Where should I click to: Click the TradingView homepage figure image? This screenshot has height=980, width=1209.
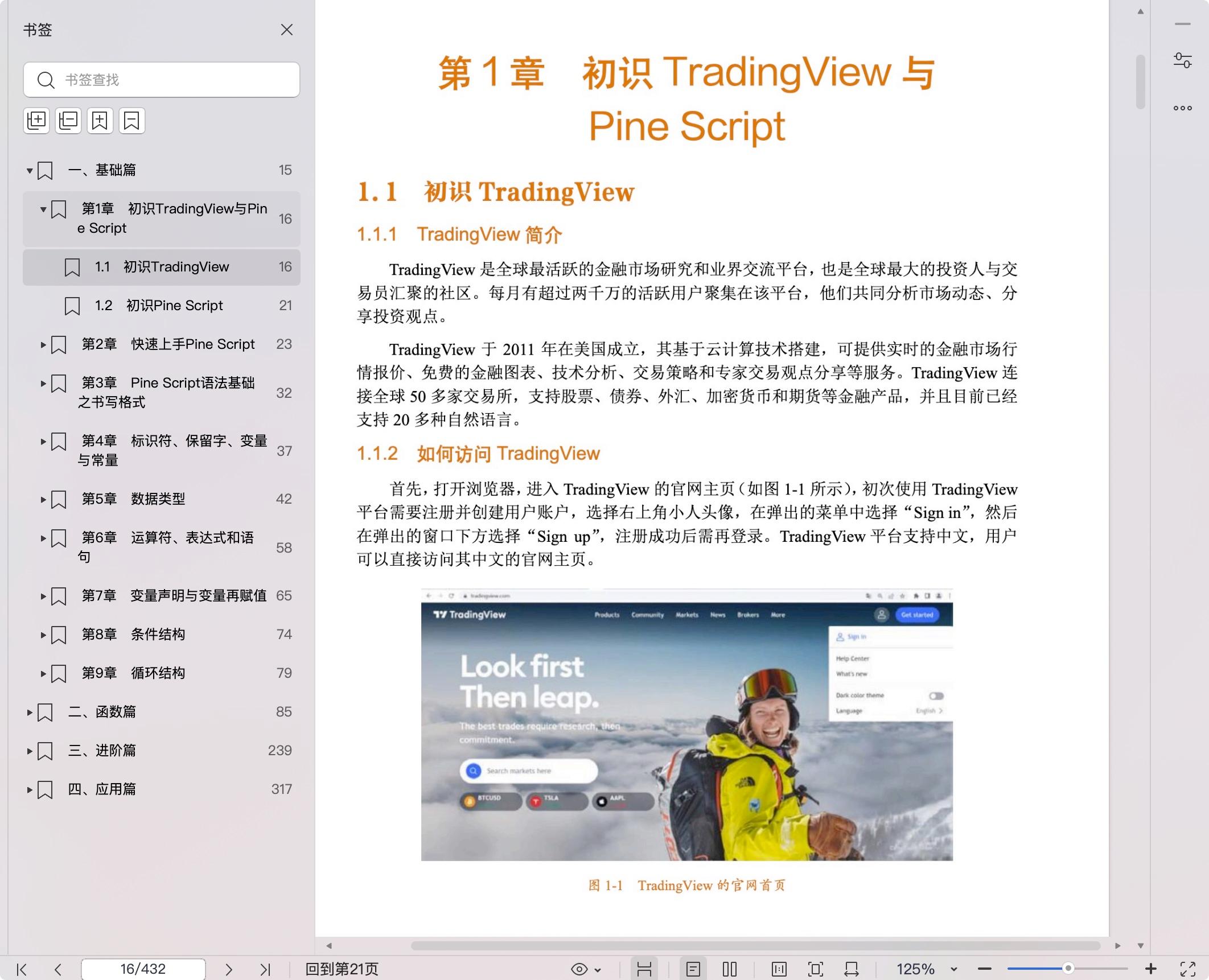686,724
